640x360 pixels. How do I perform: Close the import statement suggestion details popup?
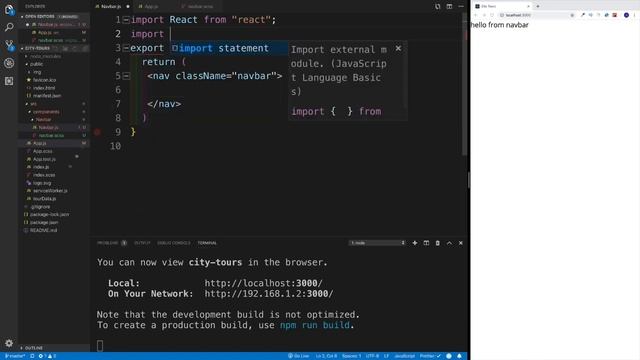pyautogui.click(x=398, y=49)
